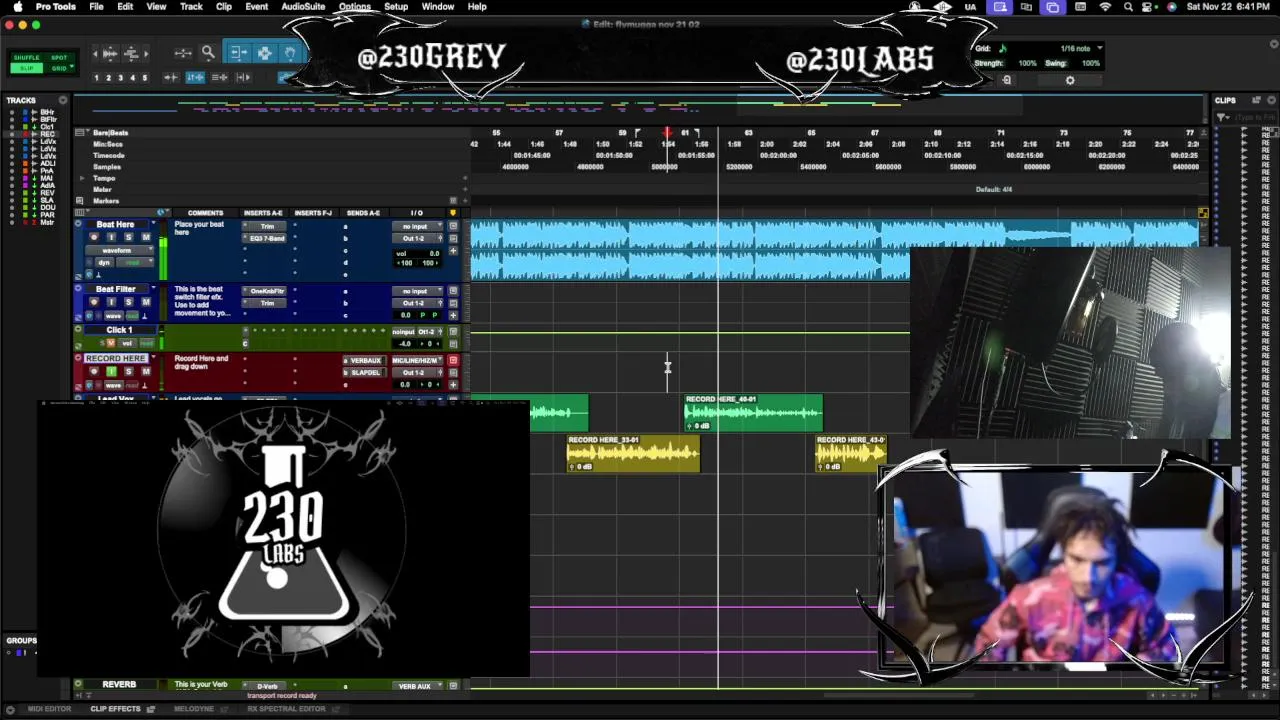The image size is (1280, 720).
Task: Toggle Grid edit mode
Action: click(57, 68)
